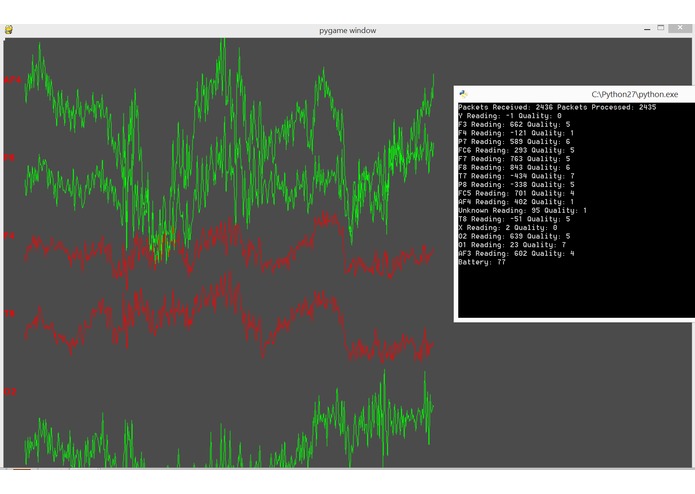Viewport: 695px width, 494px height.
Task: Select the 'P8 Reading: -338' console line
Action: click(x=516, y=185)
